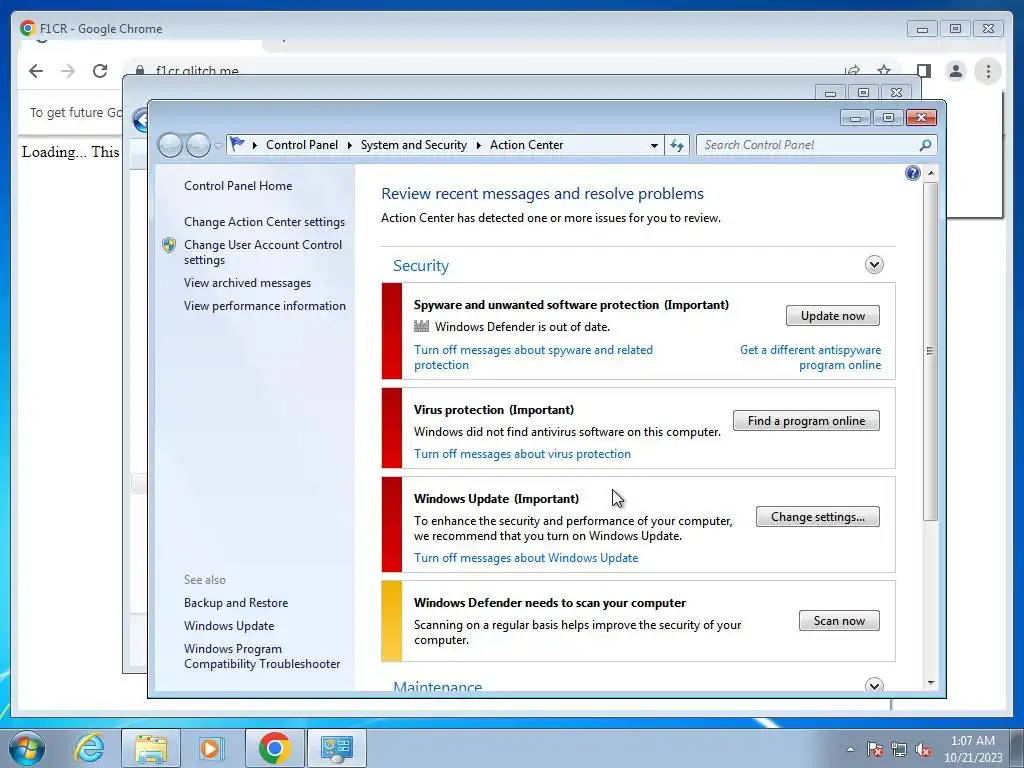Image resolution: width=1024 pixels, height=768 pixels.
Task: Open Action Center help question-mark icon
Action: pos(912,173)
